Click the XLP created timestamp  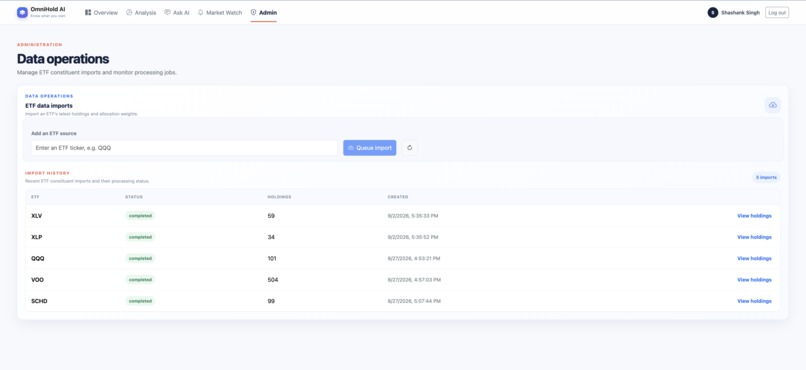(x=413, y=237)
